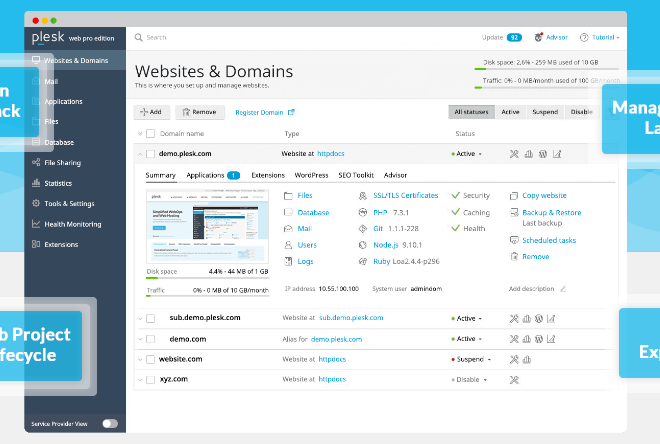Click statistics icon in sub.demo.plesk.com row
Screen dimensions: 660x444
click(x=527, y=319)
